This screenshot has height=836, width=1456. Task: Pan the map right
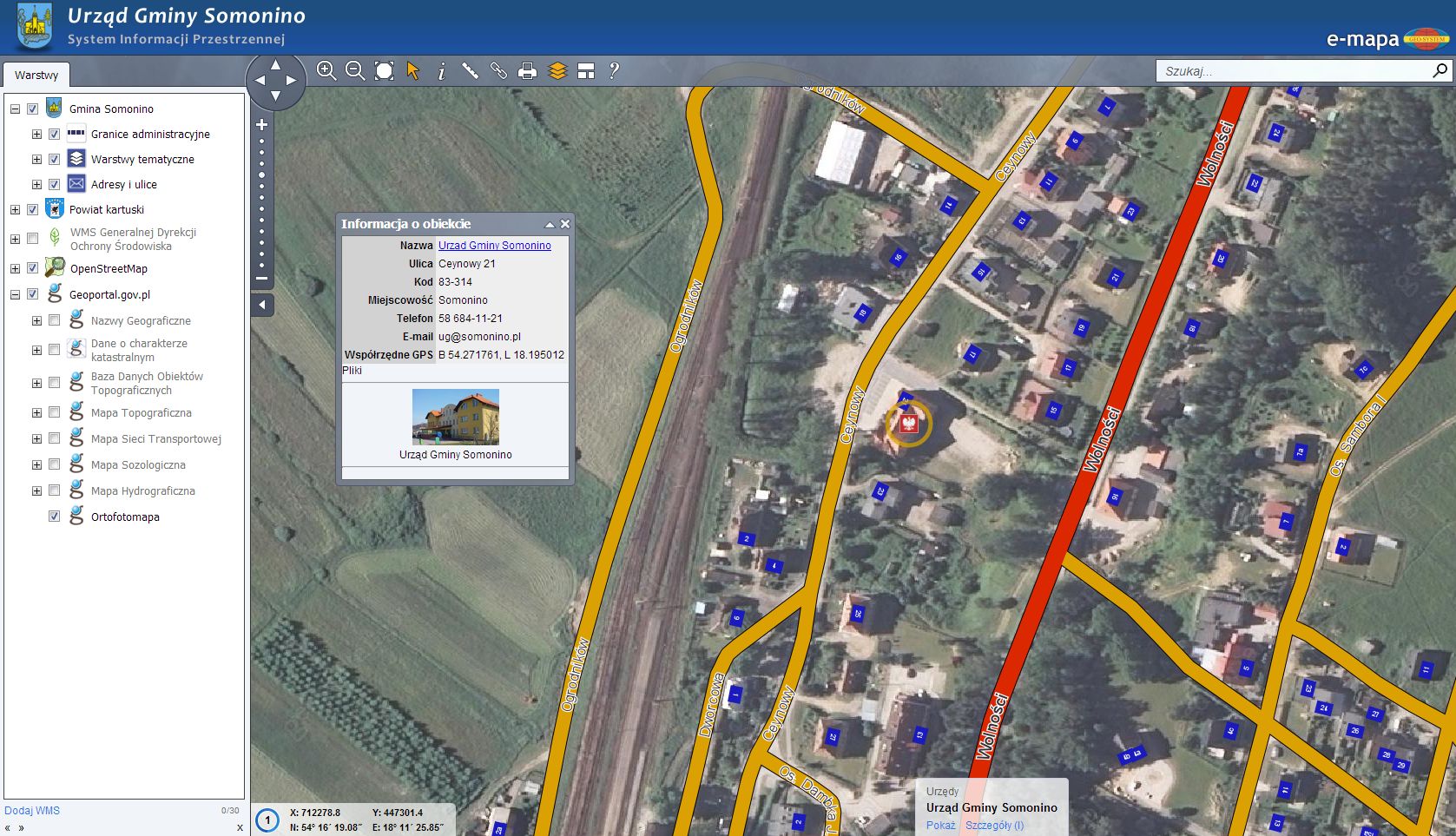[291, 80]
